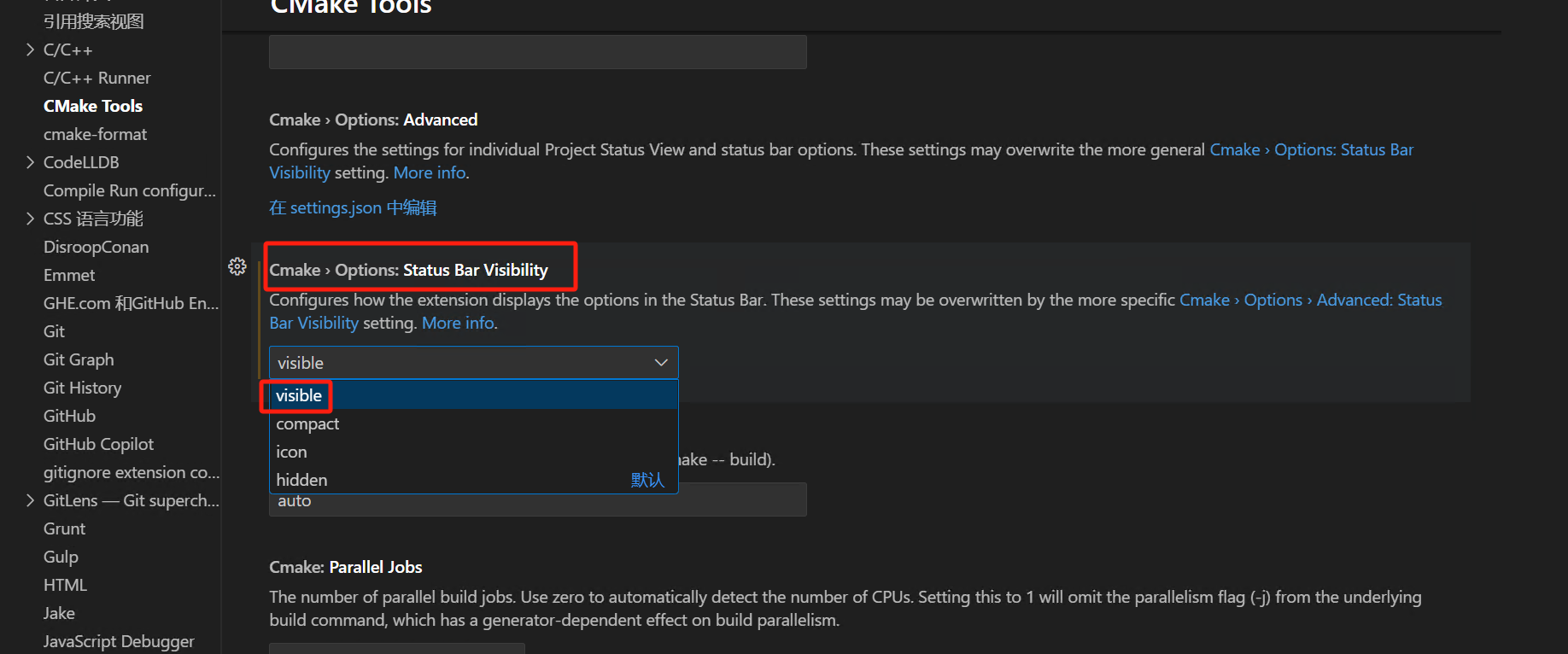Select GitHub in settings tree
Viewport: 1568px width, 654px height.
pyautogui.click(x=70, y=416)
